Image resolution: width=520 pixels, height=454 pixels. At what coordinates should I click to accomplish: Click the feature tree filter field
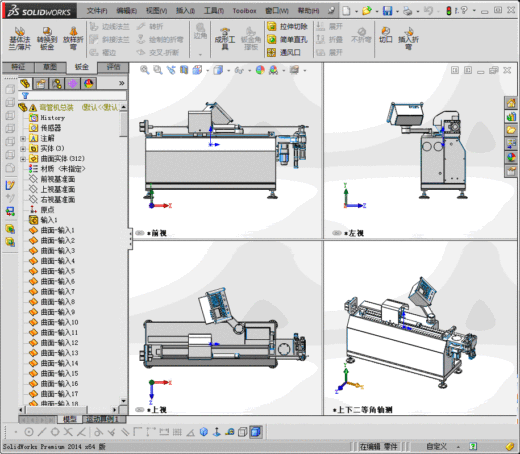[73, 96]
